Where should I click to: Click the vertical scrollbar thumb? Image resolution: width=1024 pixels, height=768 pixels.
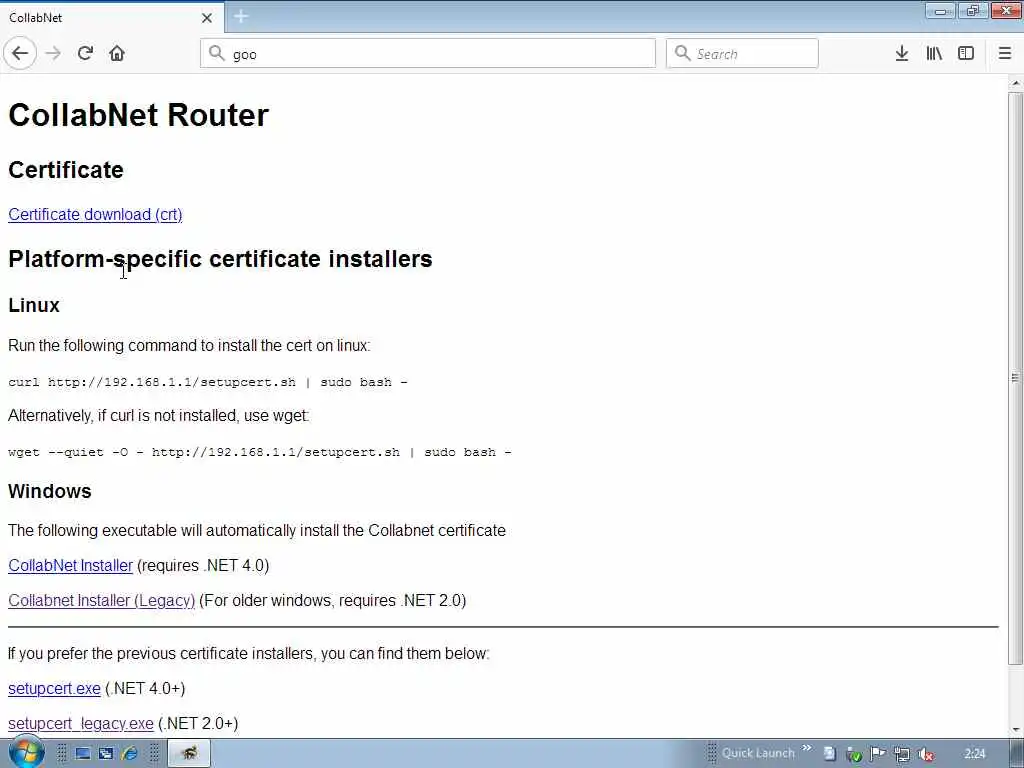point(1016,379)
